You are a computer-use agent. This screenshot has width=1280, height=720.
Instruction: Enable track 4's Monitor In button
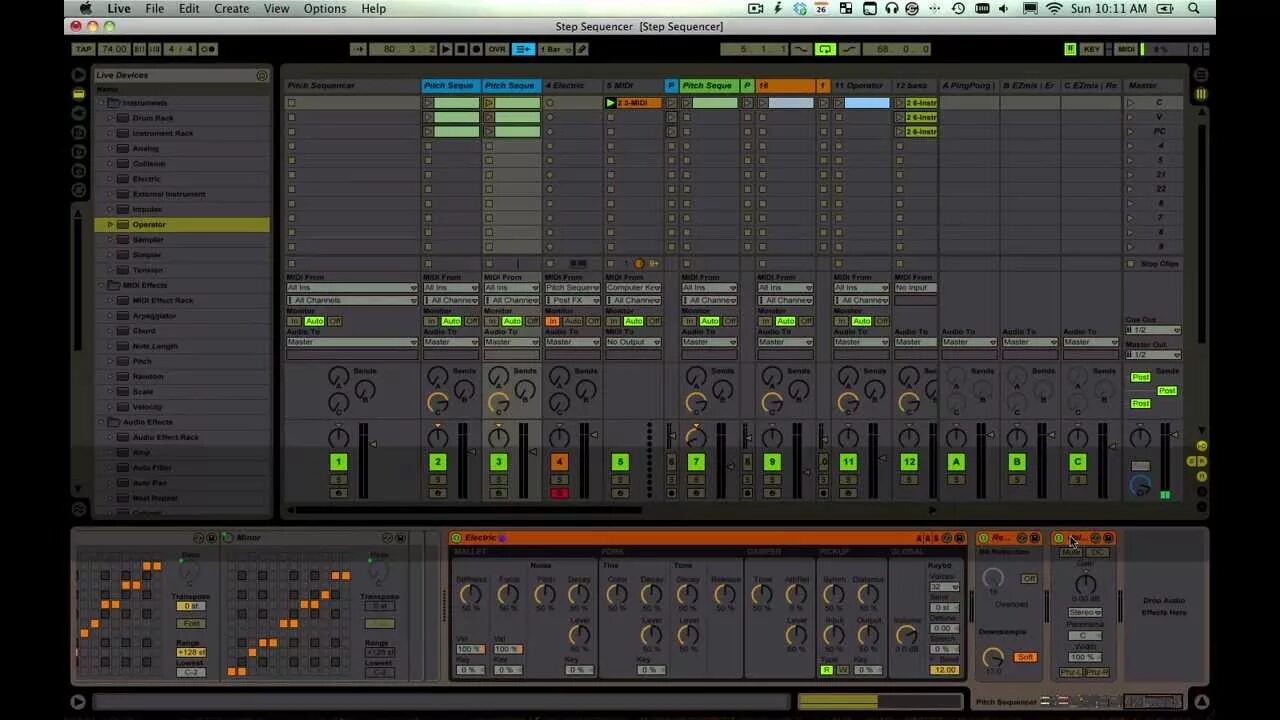click(551, 321)
